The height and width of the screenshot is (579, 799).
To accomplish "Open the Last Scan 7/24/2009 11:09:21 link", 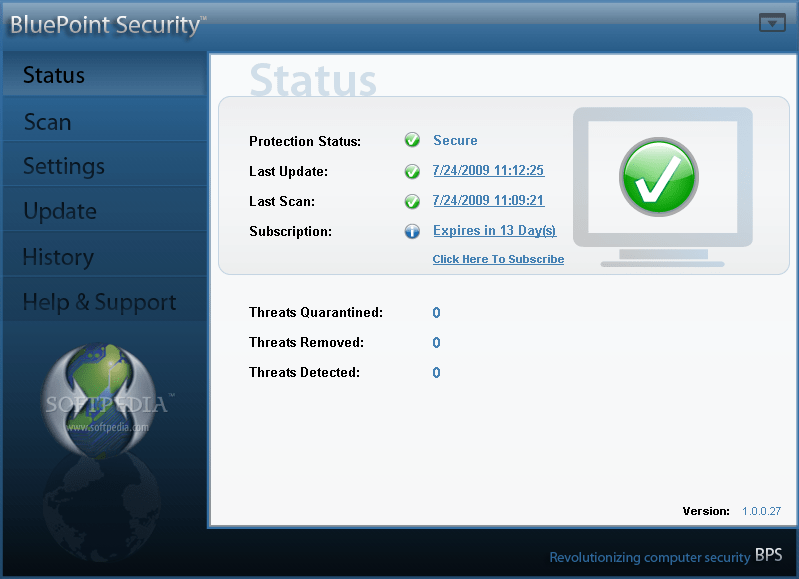I will (489, 200).
